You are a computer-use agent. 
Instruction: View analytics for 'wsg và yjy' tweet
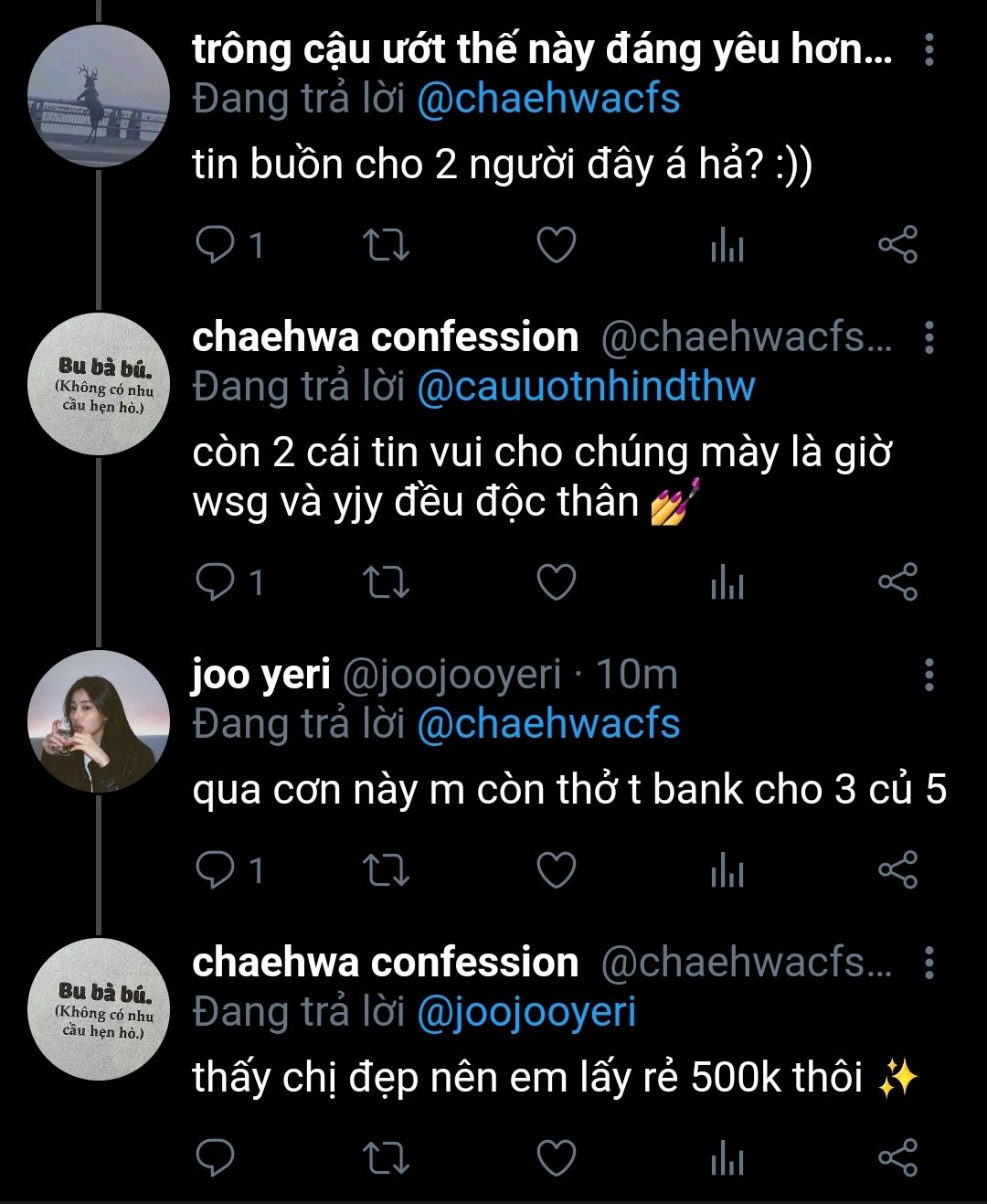727,582
